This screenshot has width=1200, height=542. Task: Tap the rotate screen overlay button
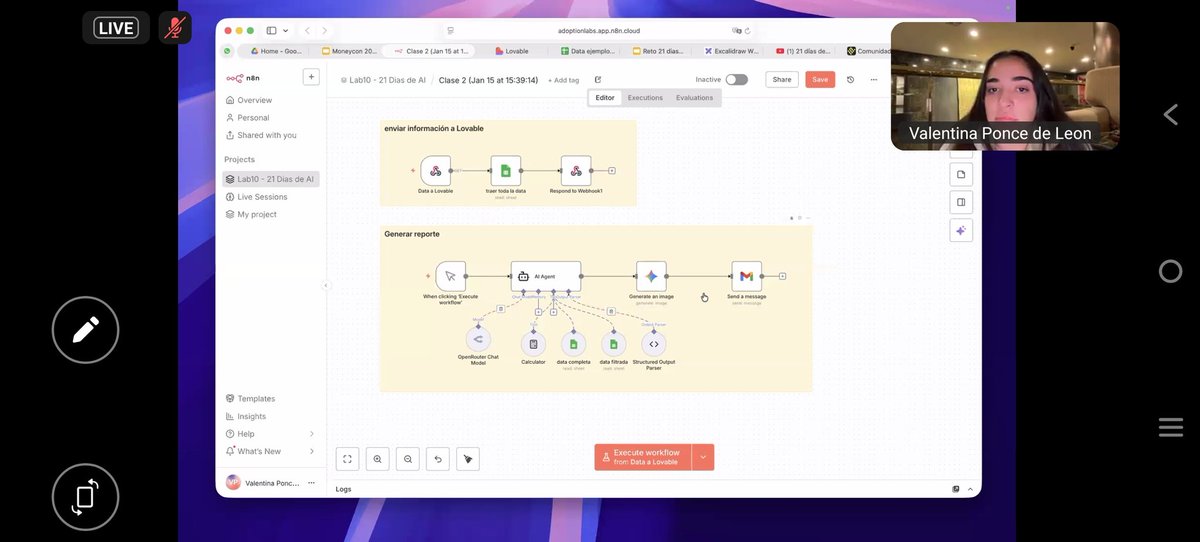coord(86,497)
